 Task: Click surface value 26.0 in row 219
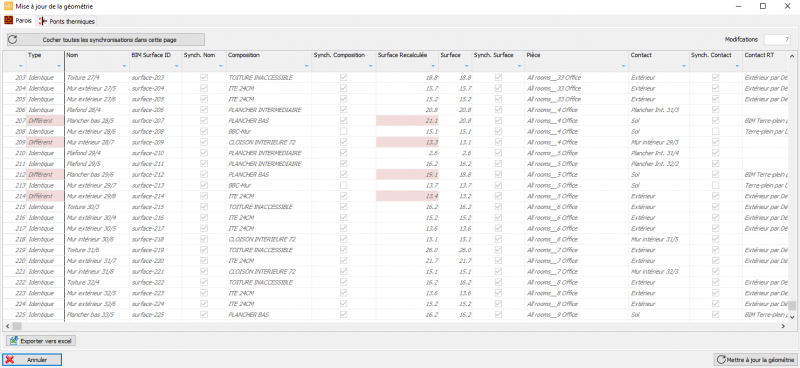tap(455, 250)
